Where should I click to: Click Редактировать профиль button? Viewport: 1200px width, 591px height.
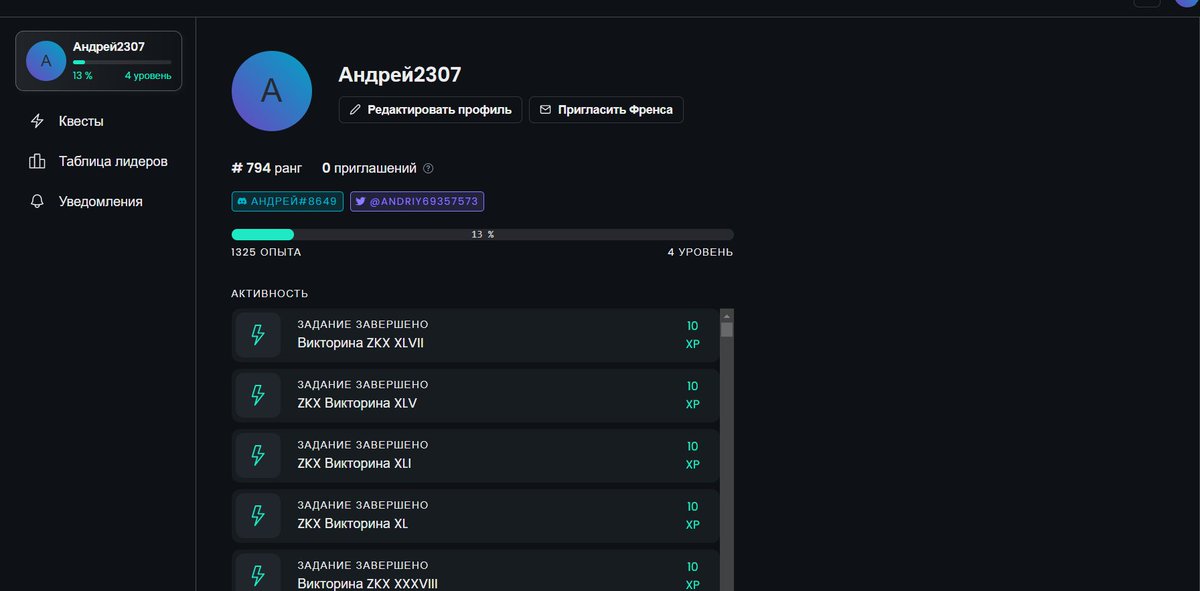tap(431, 110)
